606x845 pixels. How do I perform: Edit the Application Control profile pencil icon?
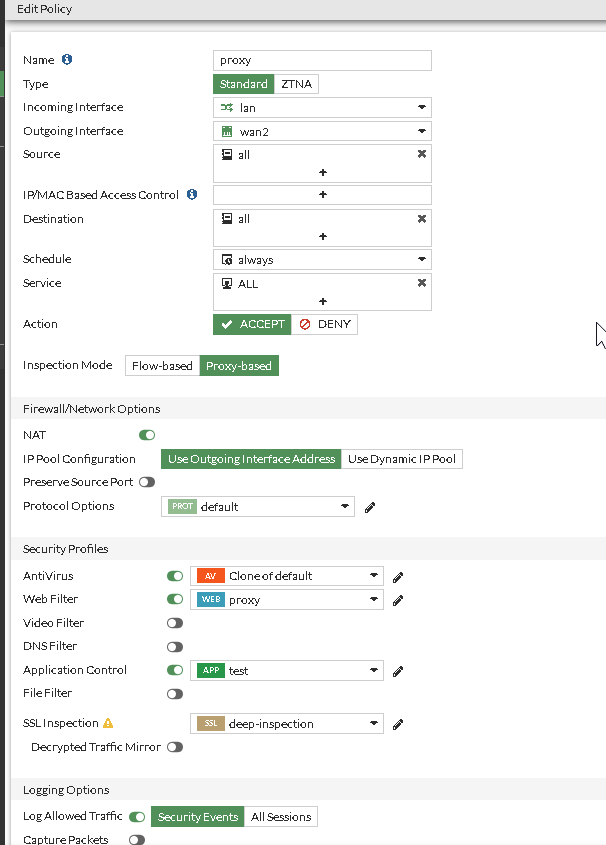398,671
